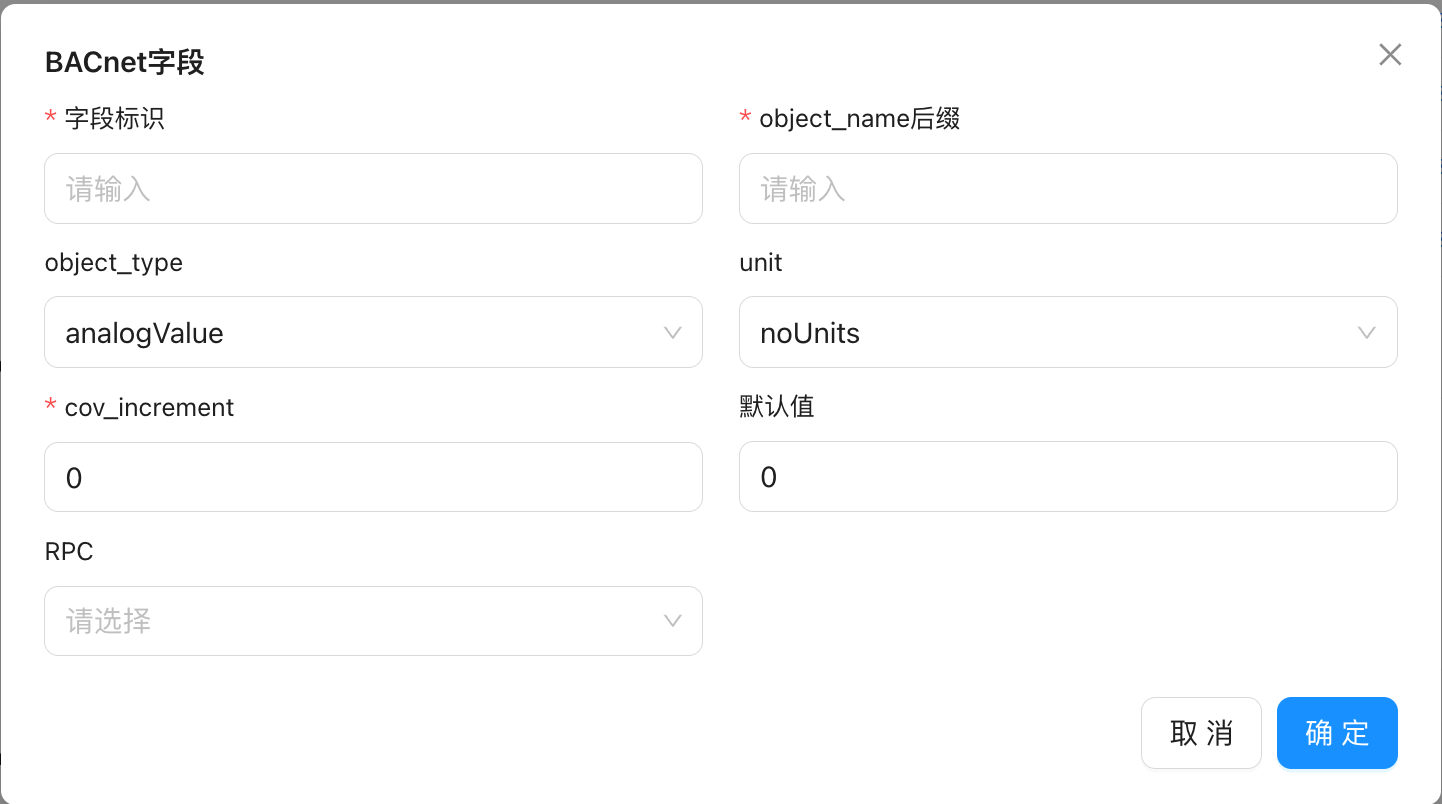This screenshot has width=1442, height=804.
Task: Click the cov_increment label text
Action: coord(149,408)
